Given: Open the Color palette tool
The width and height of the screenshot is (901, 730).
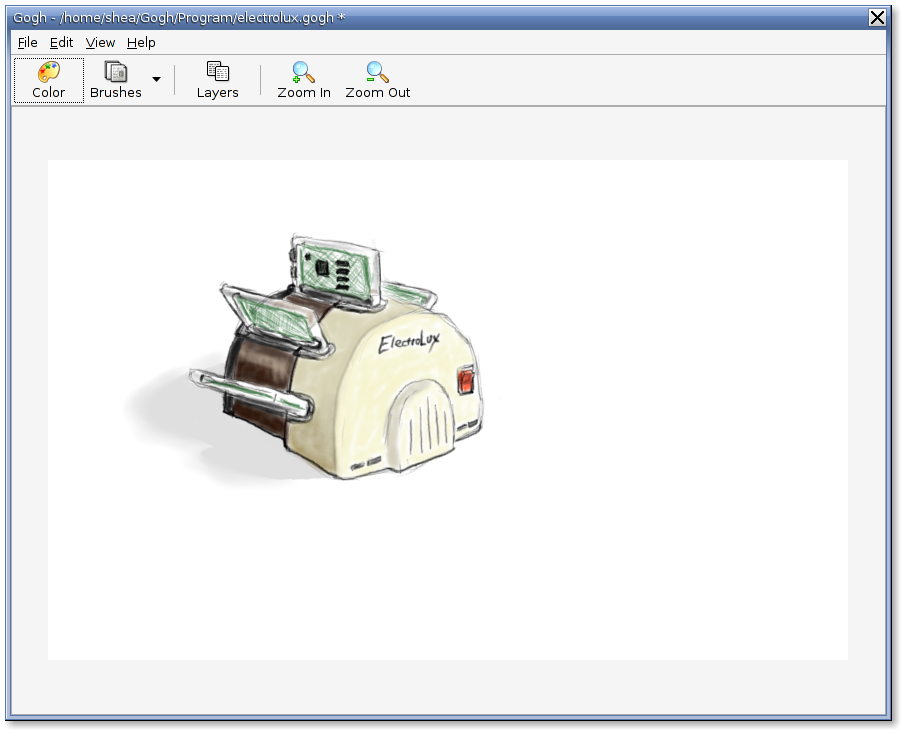Looking at the screenshot, I should (x=49, y=80).
